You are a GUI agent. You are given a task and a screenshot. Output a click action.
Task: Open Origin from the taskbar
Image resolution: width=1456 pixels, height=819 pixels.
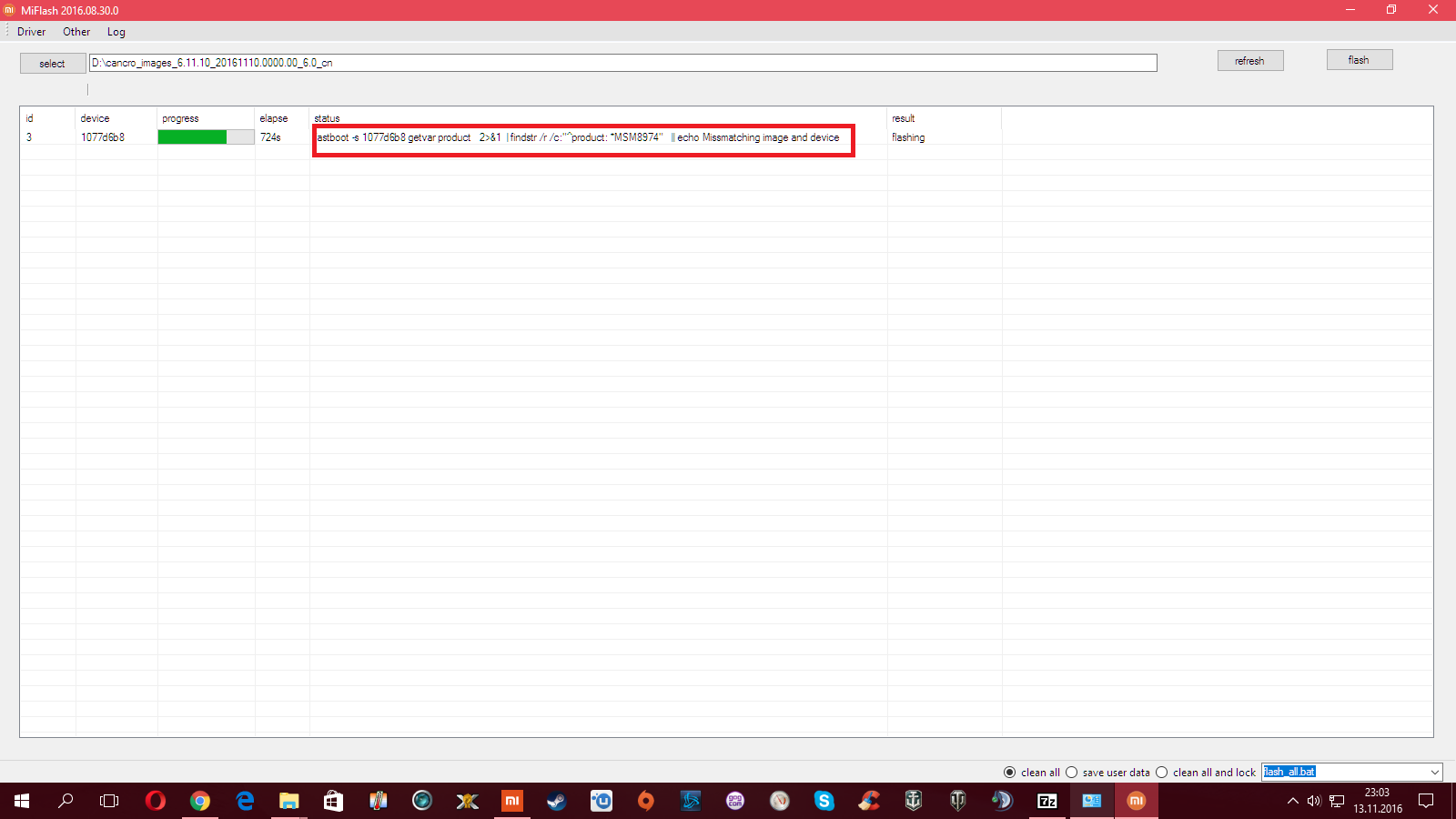(645, 801)
